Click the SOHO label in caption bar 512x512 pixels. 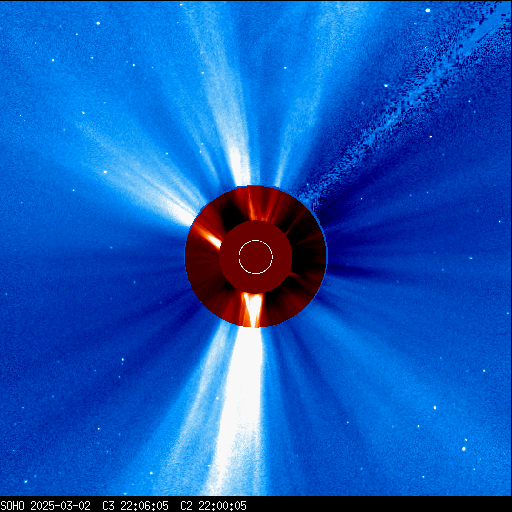pyautogui.click(x=13, y=506)
